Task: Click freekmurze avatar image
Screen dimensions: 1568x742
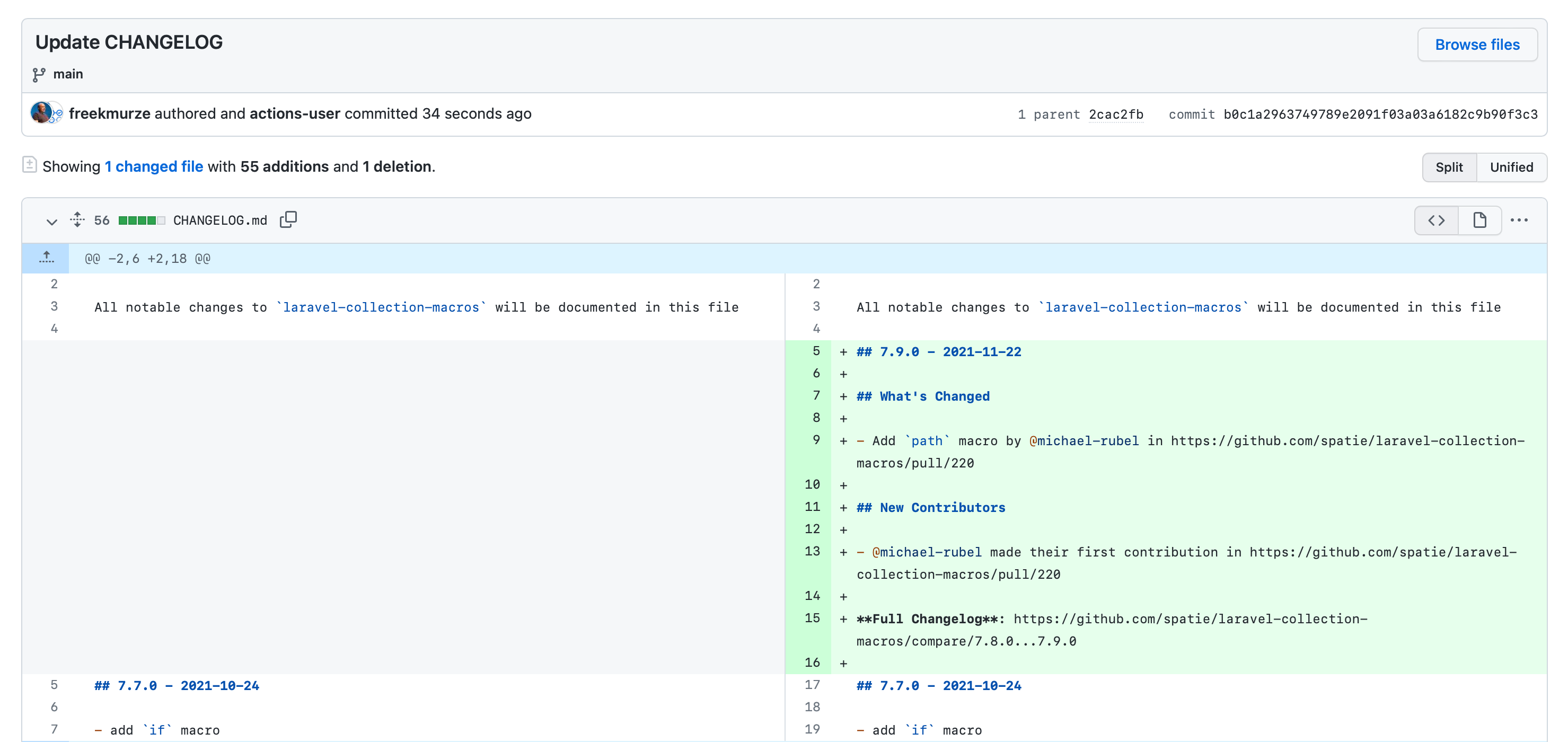Action: (41, 112)
